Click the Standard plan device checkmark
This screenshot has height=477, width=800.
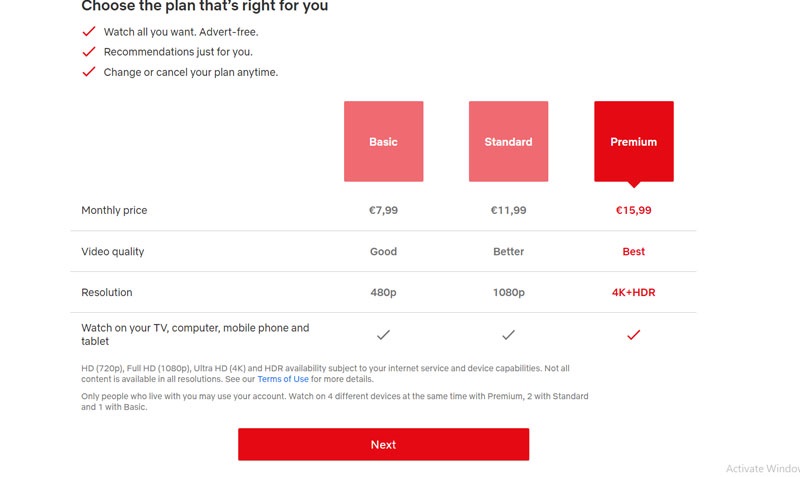tap(508, 335)
